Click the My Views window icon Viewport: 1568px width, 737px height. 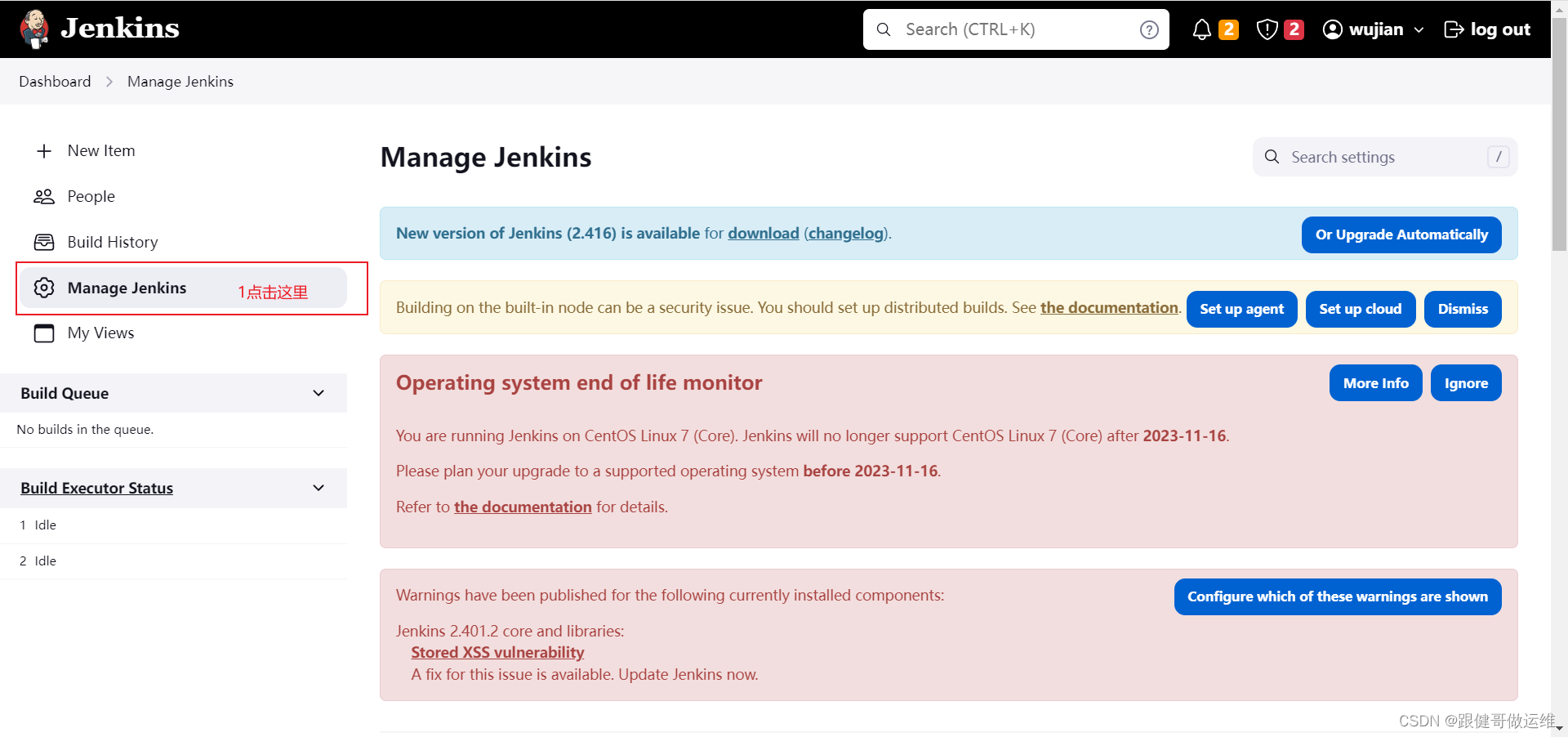(x=44, y=333)
